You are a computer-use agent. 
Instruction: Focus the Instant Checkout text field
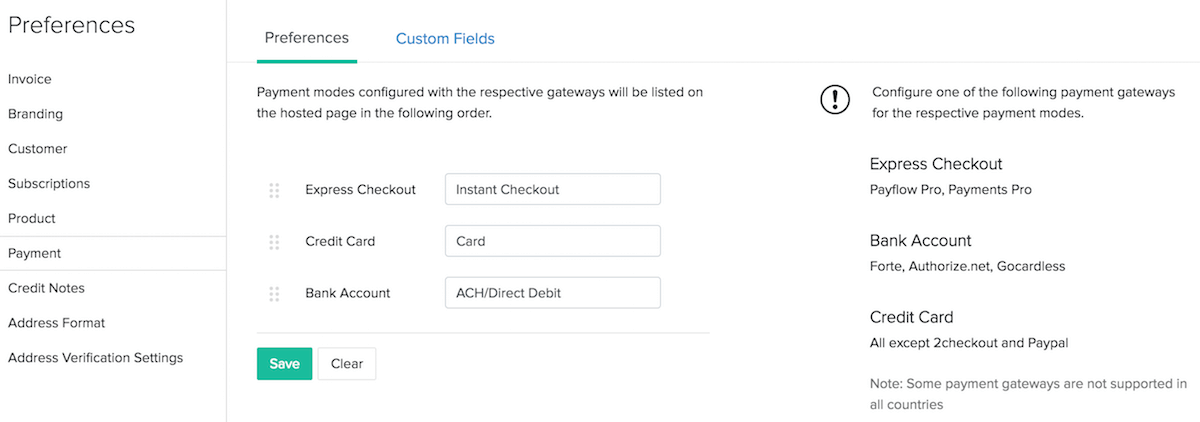[552, 189]
